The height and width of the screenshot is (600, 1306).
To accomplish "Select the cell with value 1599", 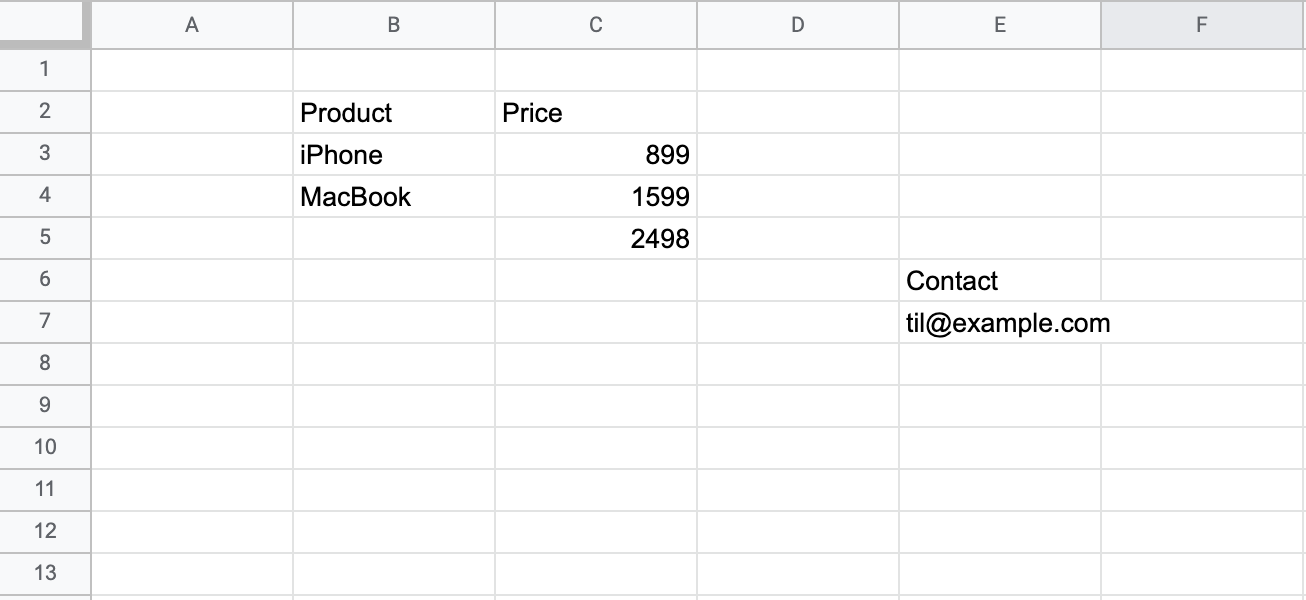I will coord(596,197).
